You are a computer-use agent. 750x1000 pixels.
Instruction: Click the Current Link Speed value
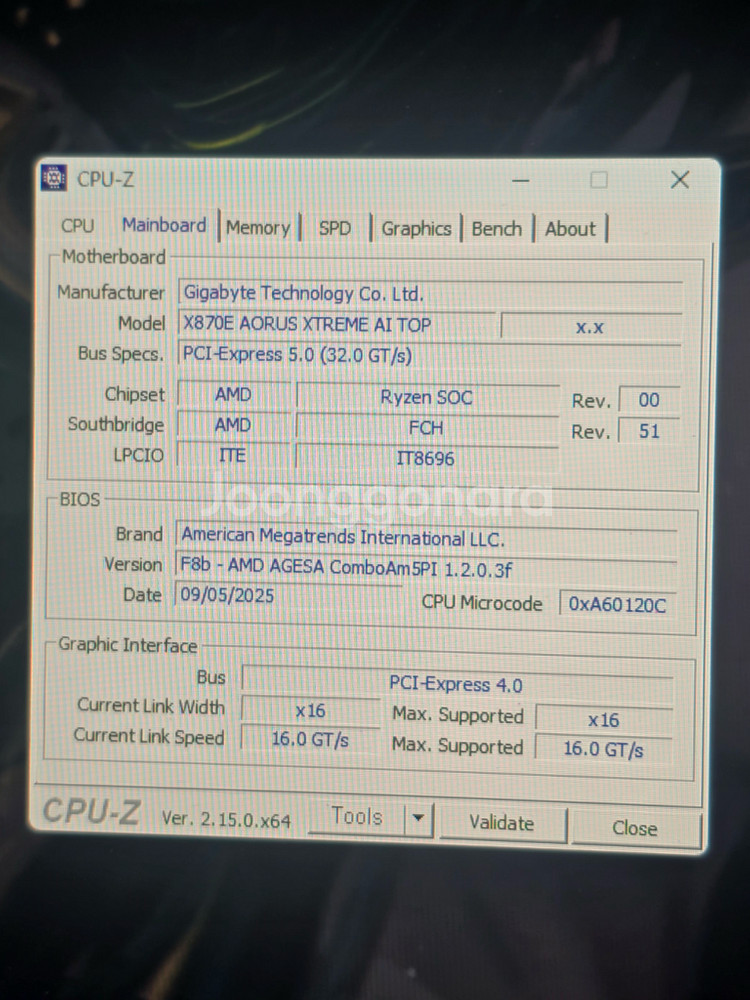tap(310, 740)
